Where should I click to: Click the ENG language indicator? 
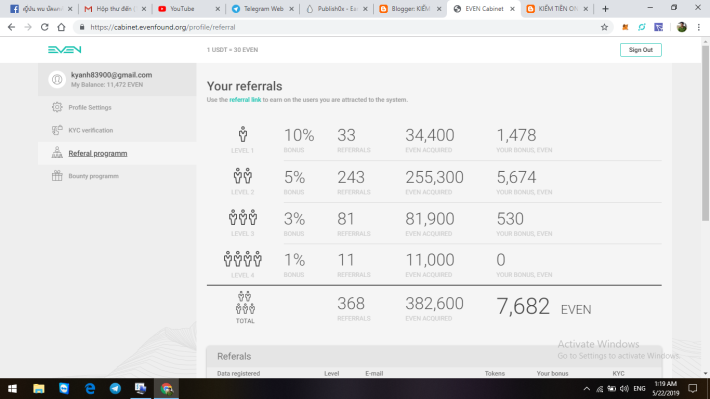[639, 389]
